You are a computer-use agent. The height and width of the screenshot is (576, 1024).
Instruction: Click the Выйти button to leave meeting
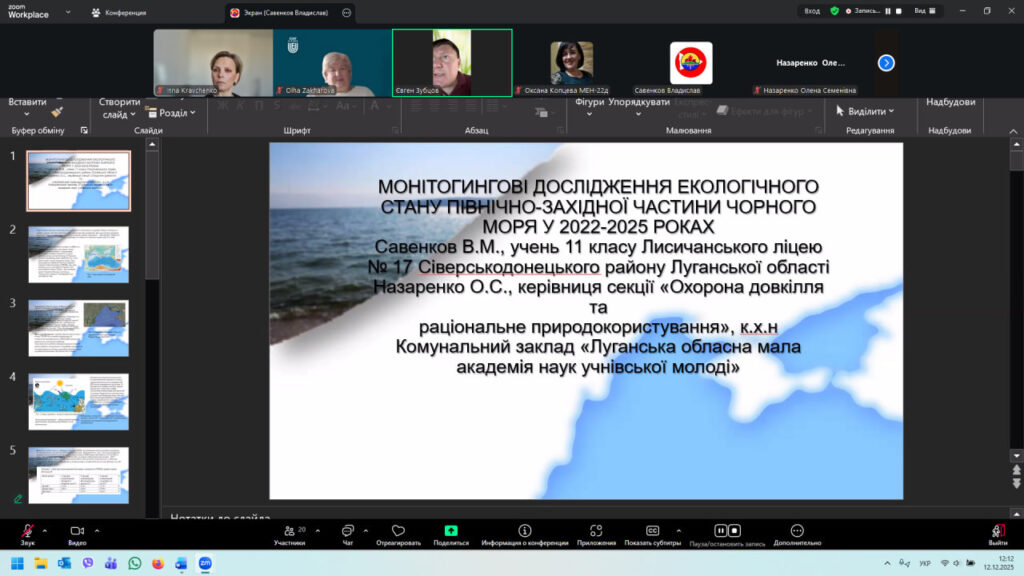click(x=996, y=533)
